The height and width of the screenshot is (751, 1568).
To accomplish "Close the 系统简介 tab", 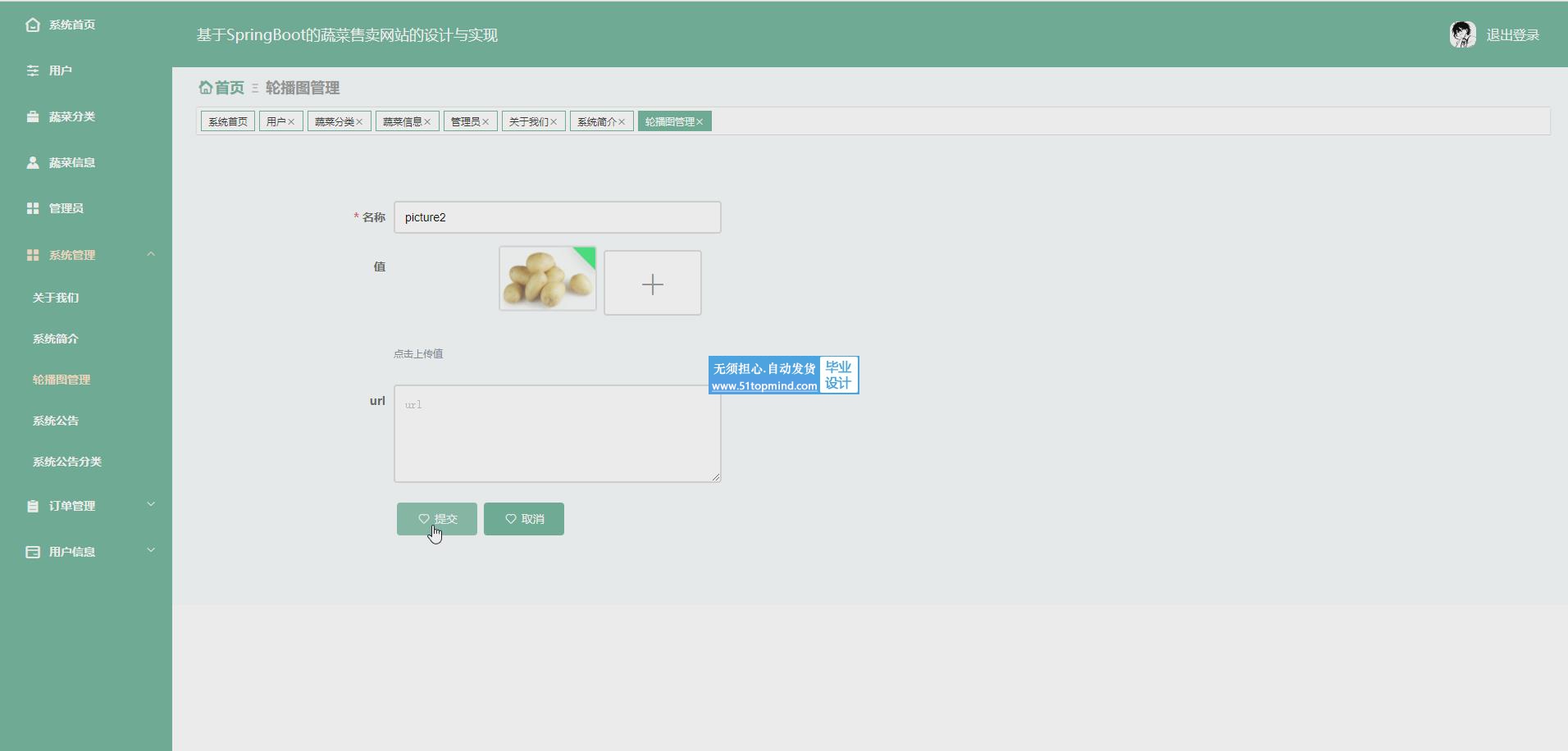I will (x=622, y=121).
